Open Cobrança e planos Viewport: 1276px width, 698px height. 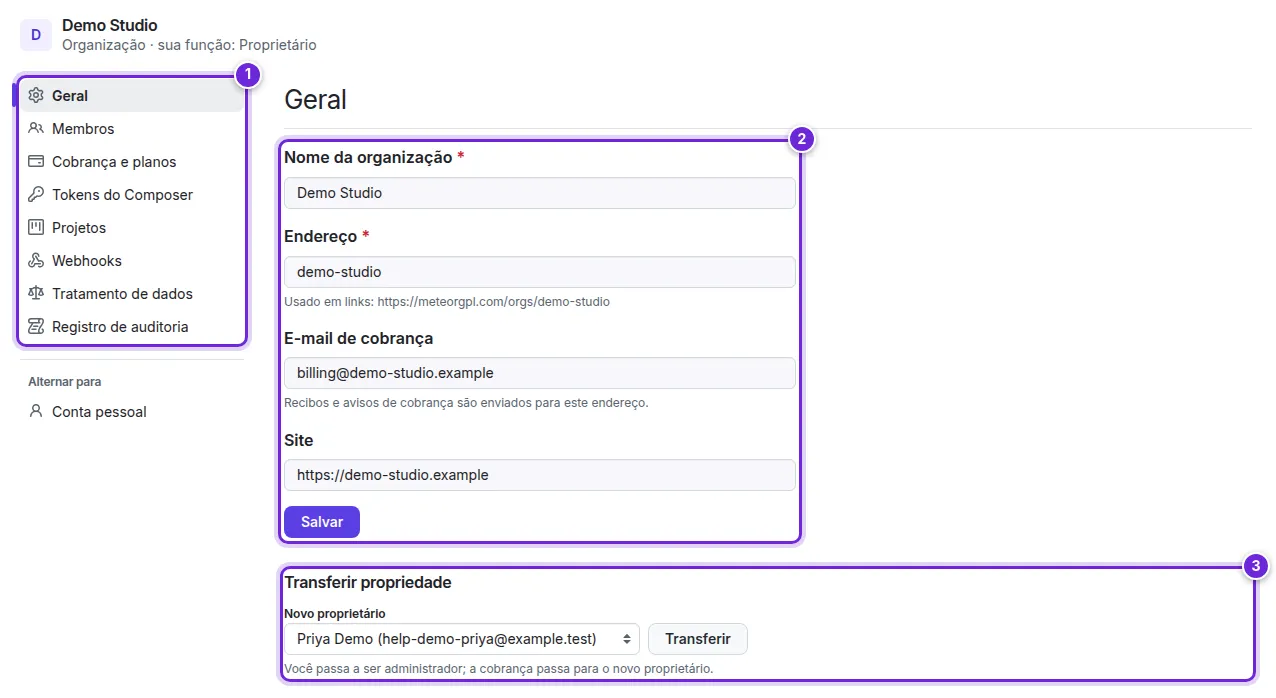pyautogui.click(x=132, y=162)
